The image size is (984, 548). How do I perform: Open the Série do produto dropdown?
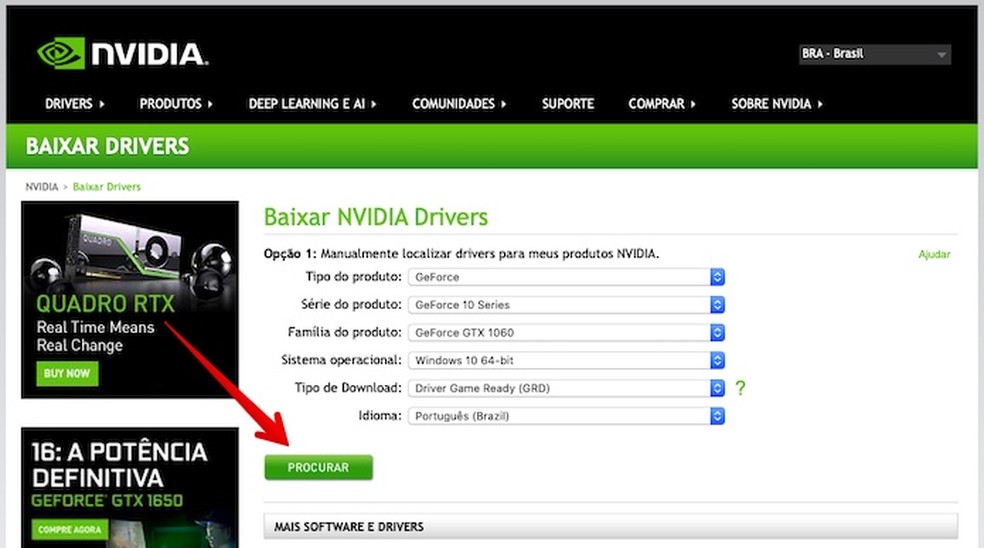[x=565, y=305]
